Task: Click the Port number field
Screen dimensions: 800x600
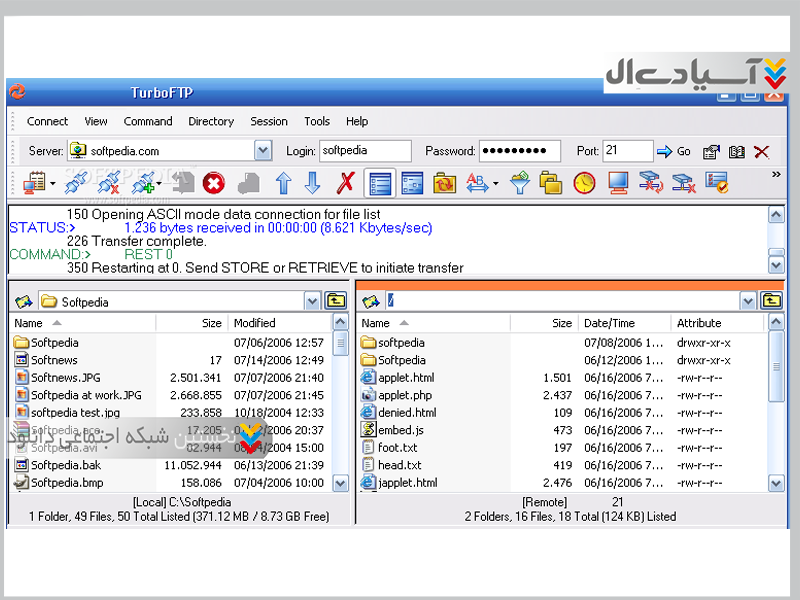Action: click(627, 151)
